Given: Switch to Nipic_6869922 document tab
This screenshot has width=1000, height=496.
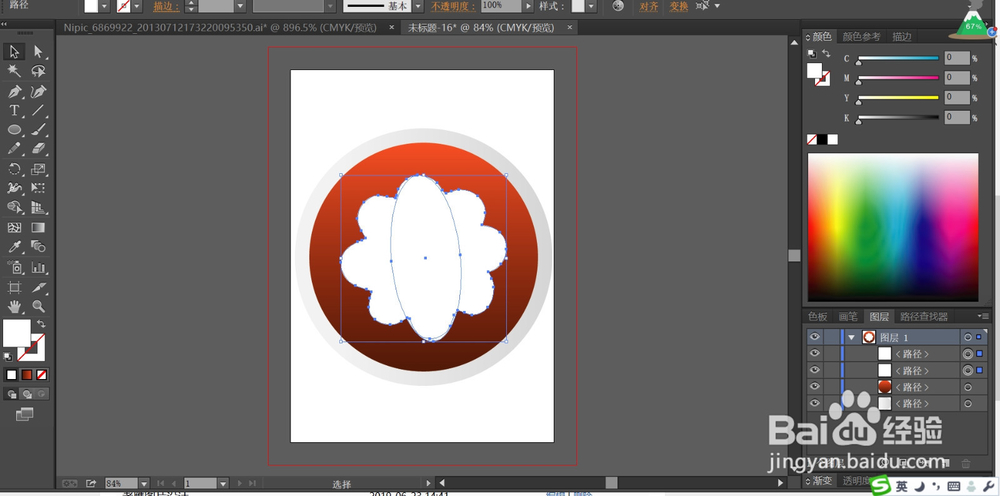Looking at the screenshot, I should (220, 27).
